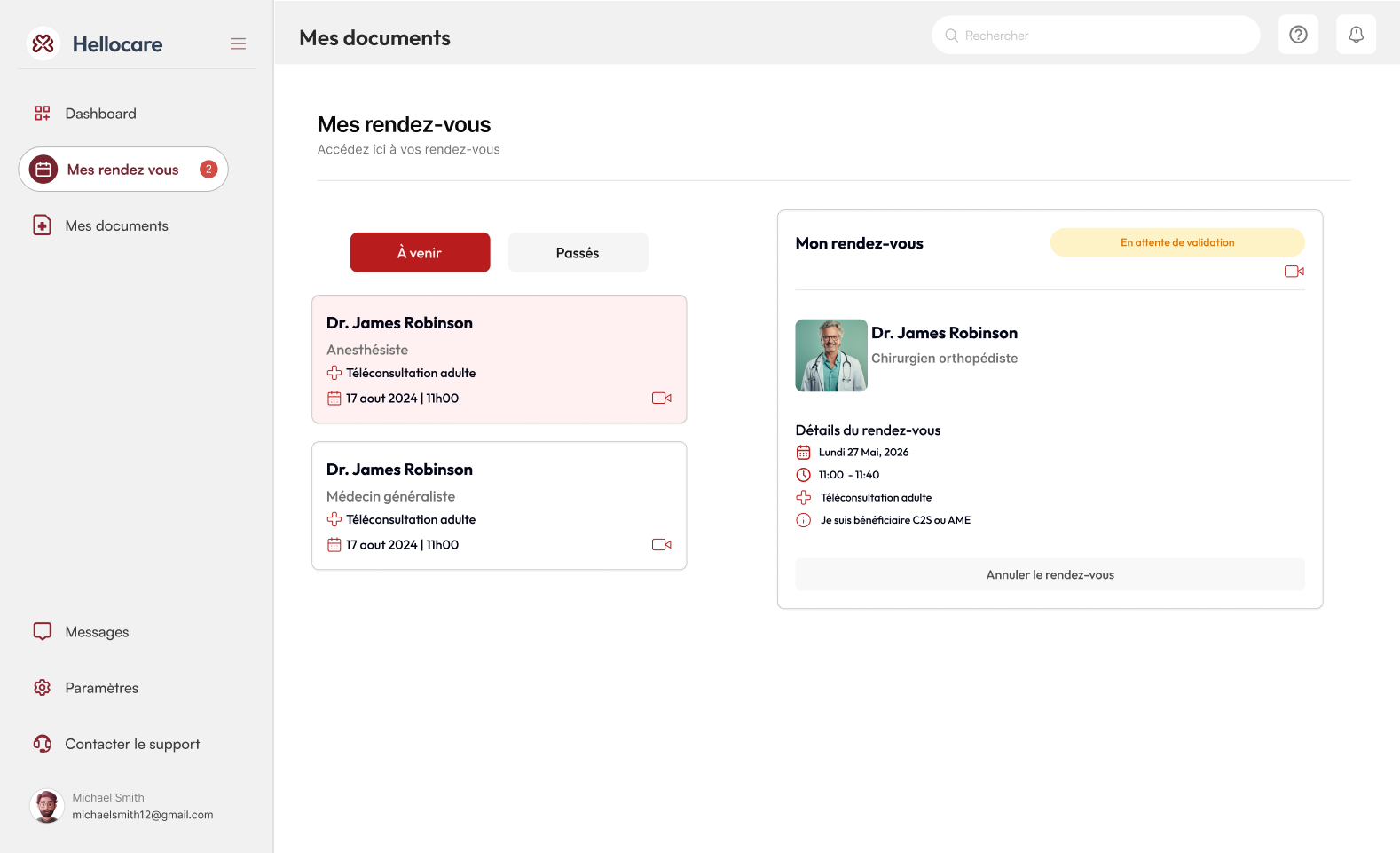This screenshot has height=853, width=1400.
Task: Switch to the Passés tab
Action: [x=578, y=253]
